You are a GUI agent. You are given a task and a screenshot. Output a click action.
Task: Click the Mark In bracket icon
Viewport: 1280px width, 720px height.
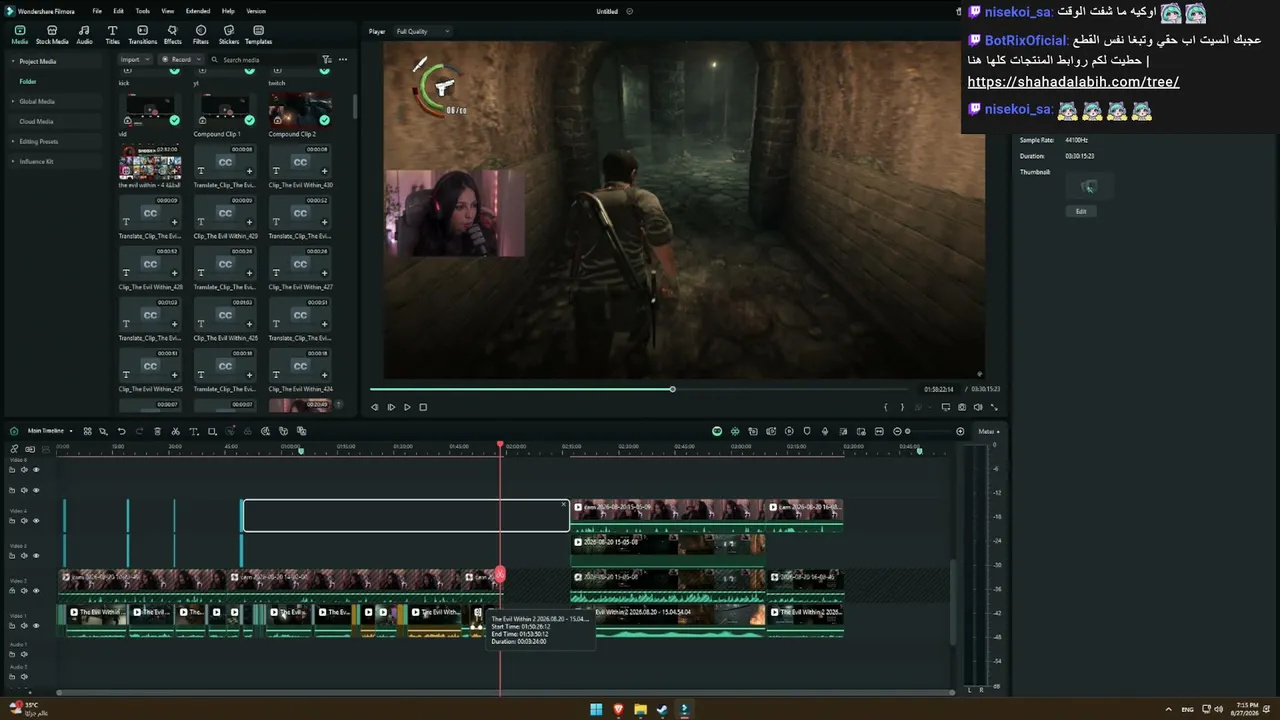click(886, 407)
